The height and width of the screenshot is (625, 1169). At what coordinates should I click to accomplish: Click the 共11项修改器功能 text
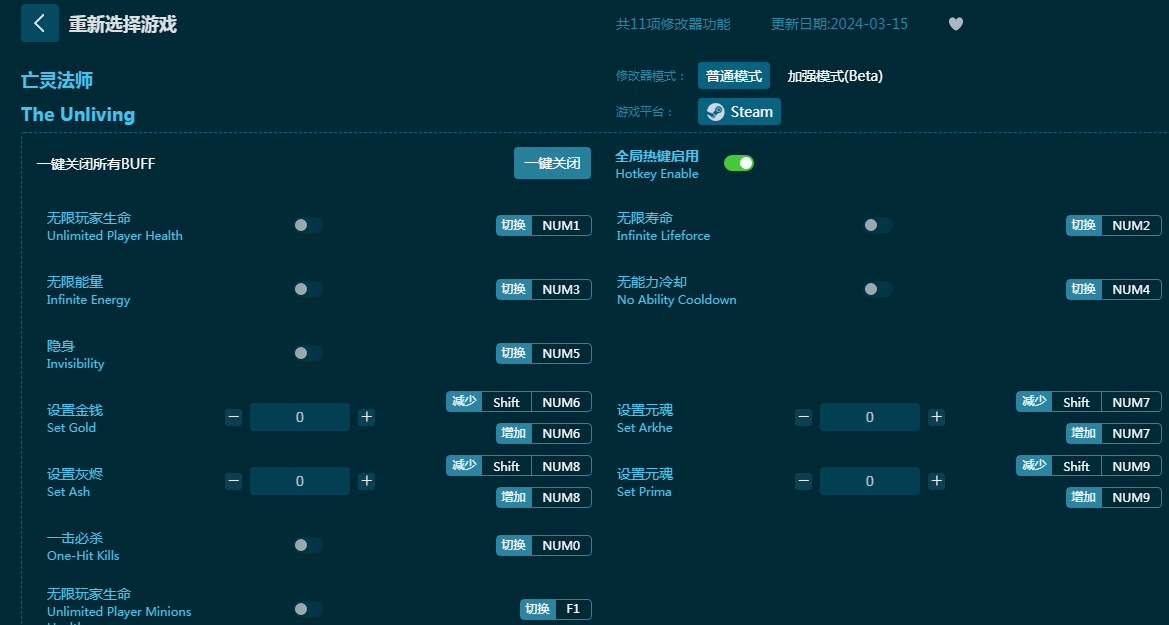(x=673, y=24)
